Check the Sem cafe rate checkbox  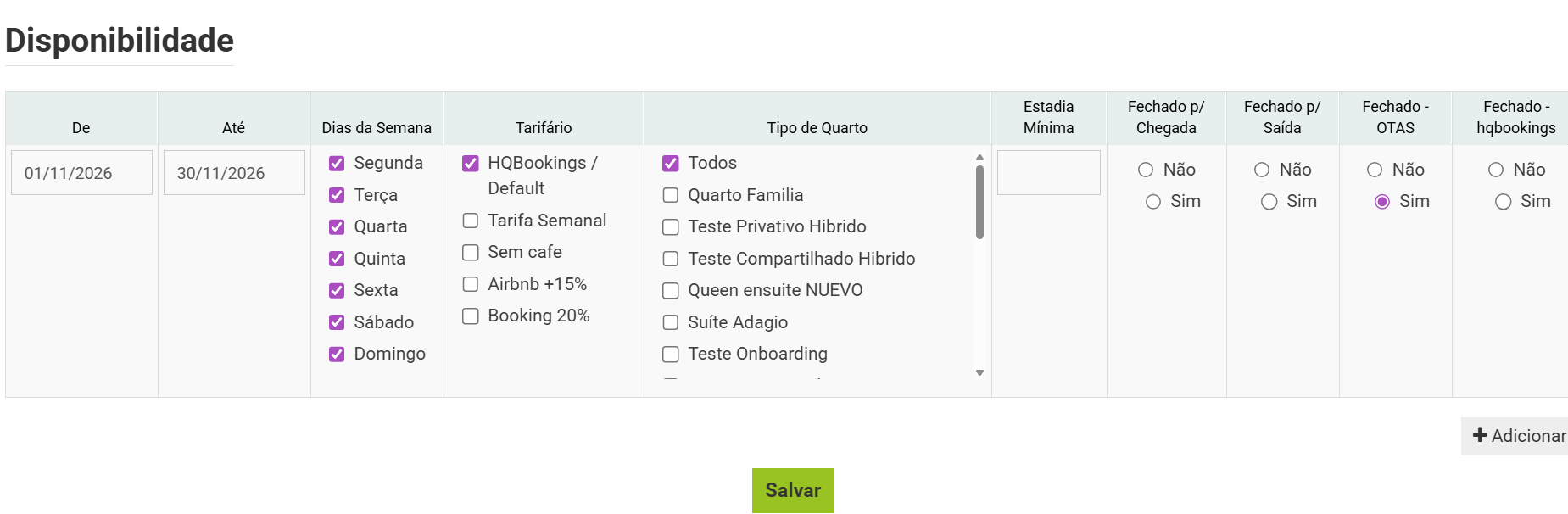point(471,253)
